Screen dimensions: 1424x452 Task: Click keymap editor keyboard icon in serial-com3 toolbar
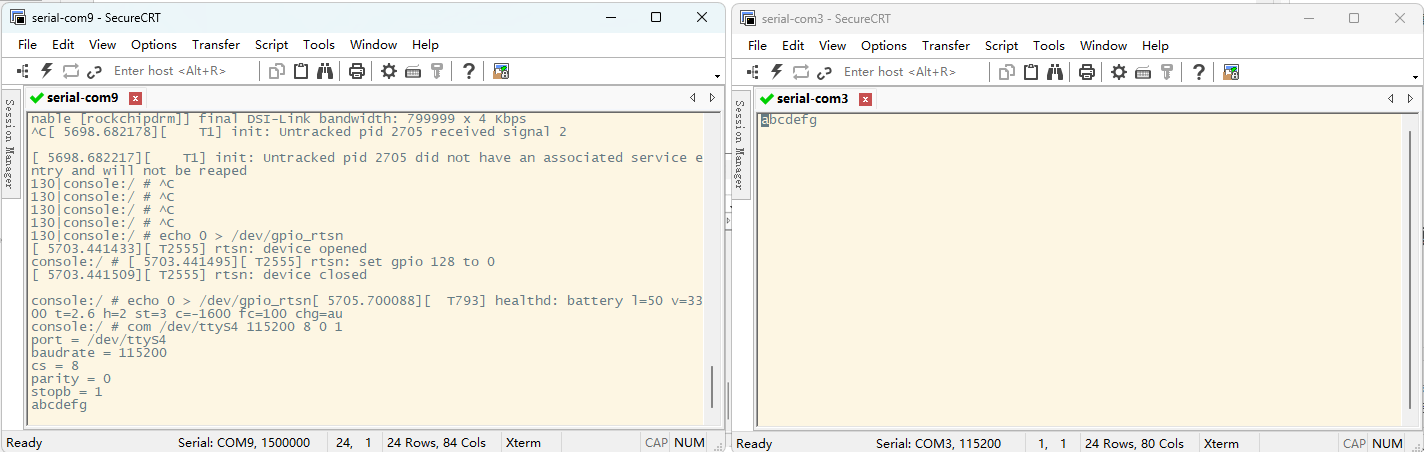1143,71
